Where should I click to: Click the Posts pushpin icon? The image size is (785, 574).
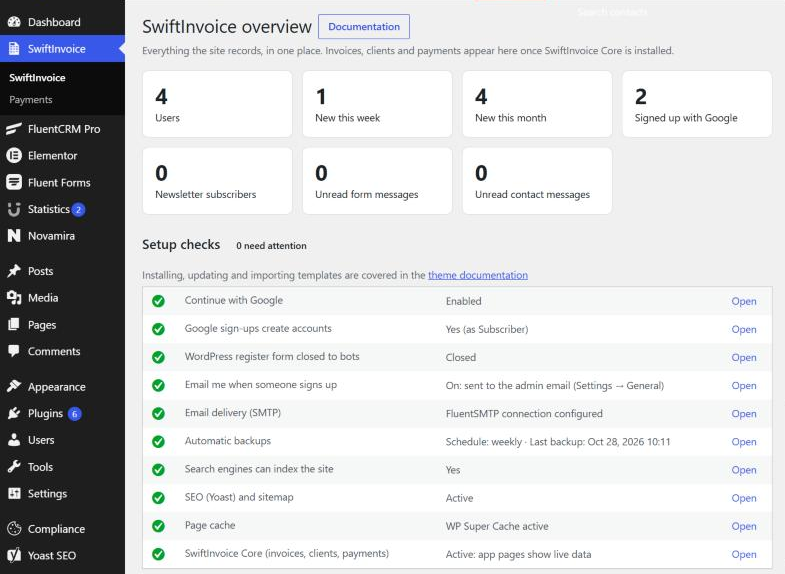tap(14, 271)
